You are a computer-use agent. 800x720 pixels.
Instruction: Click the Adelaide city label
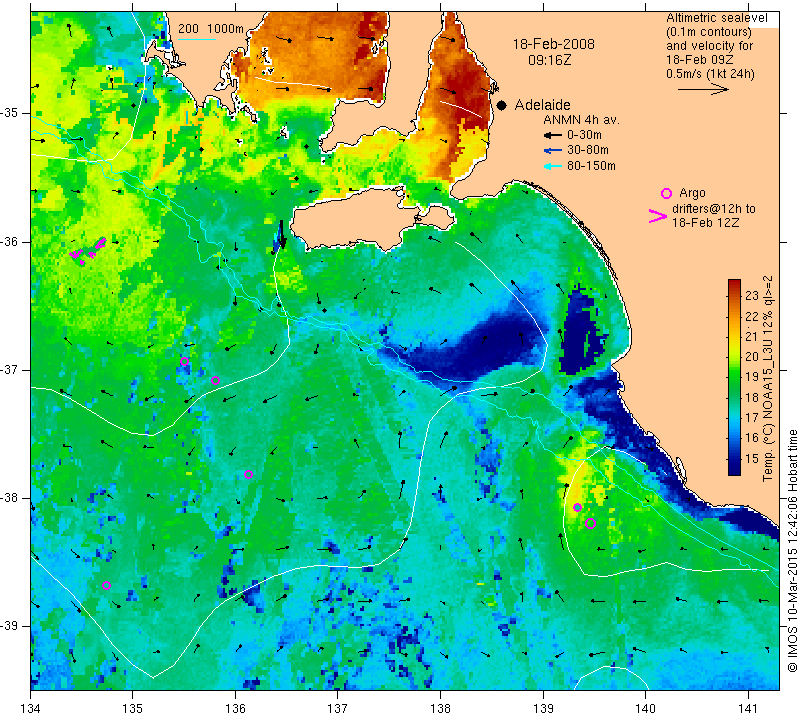pos(542,105)
